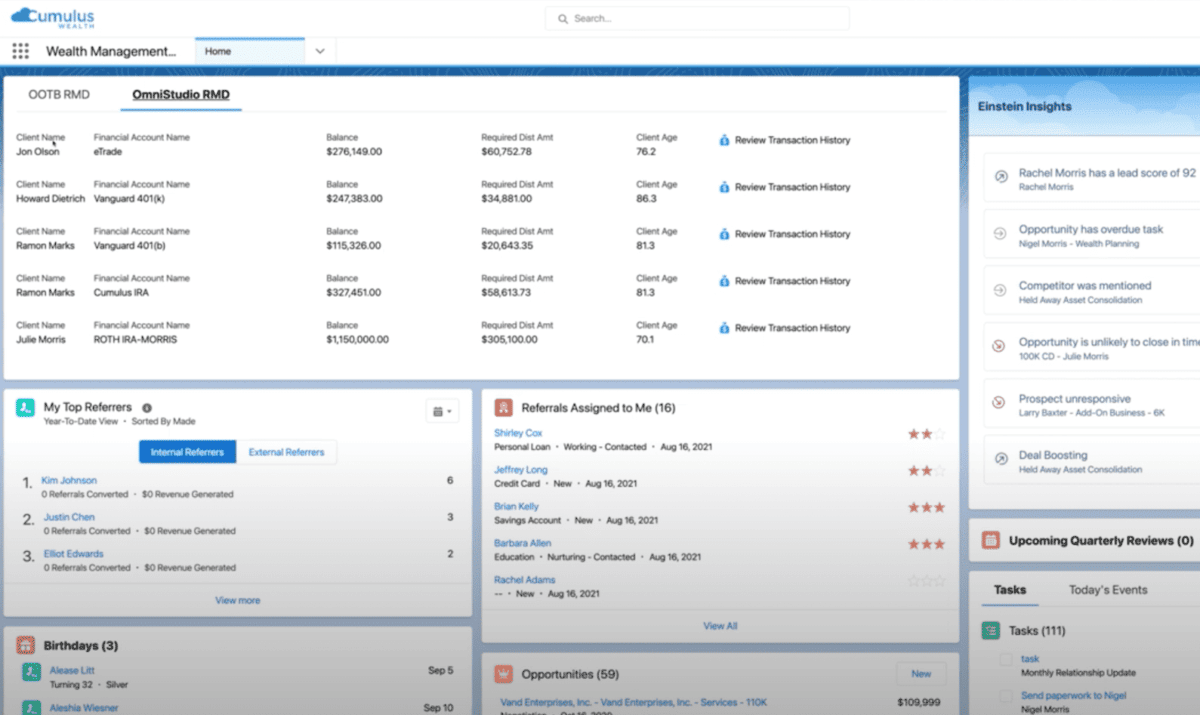
Task: Click the global Search field
Action: click(696, 18)
